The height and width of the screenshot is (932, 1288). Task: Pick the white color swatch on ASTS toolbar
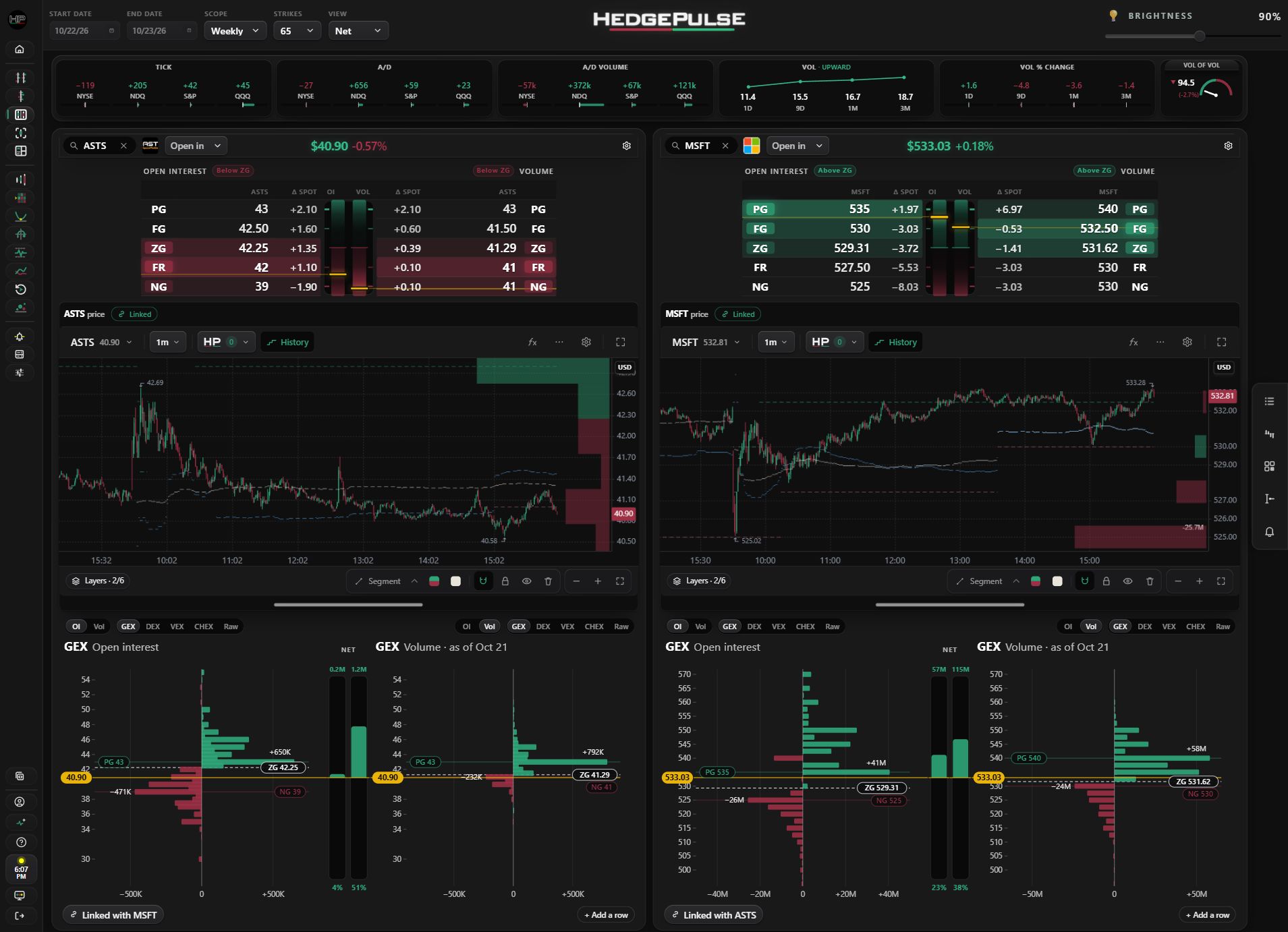pos(455,581)
